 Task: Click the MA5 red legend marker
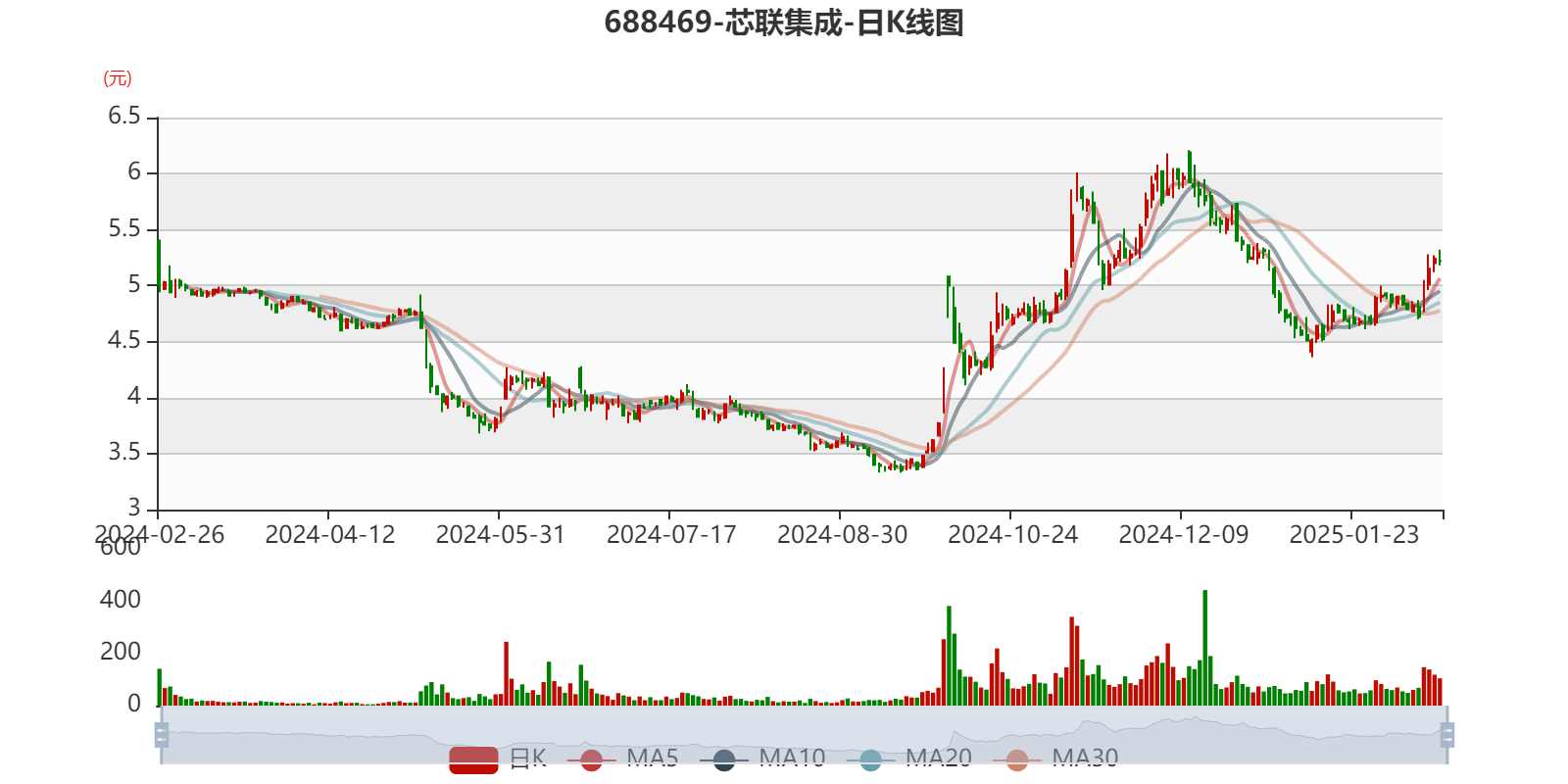point(591,759)
